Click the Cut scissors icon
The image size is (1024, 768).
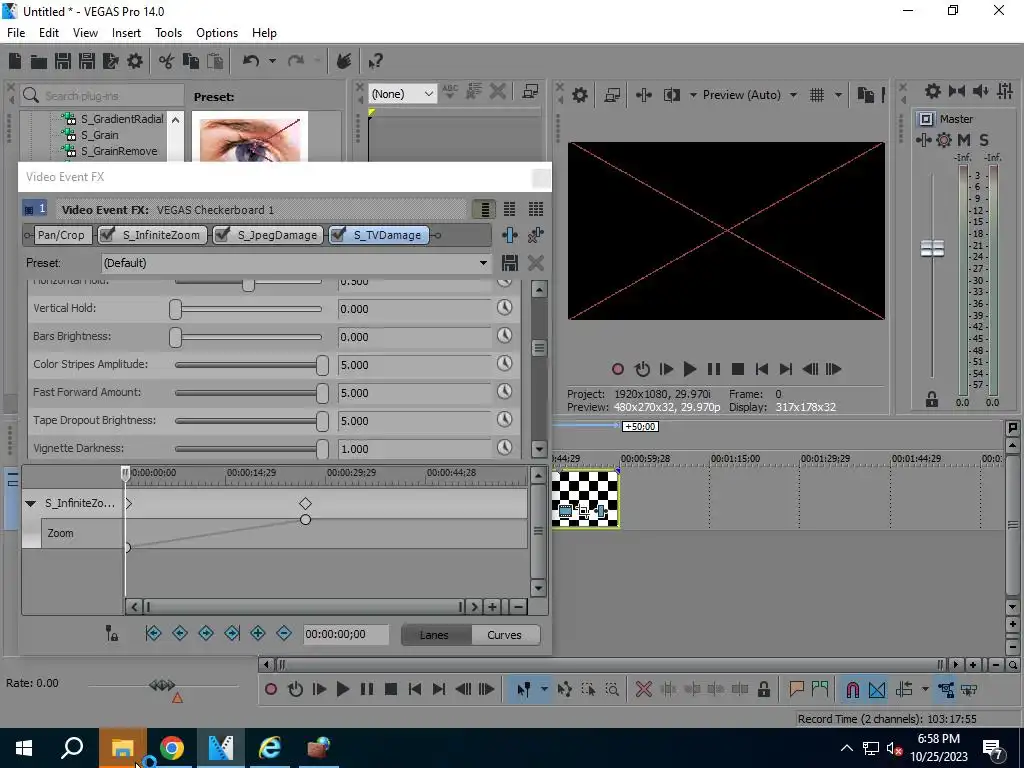[x=166, y=61]
